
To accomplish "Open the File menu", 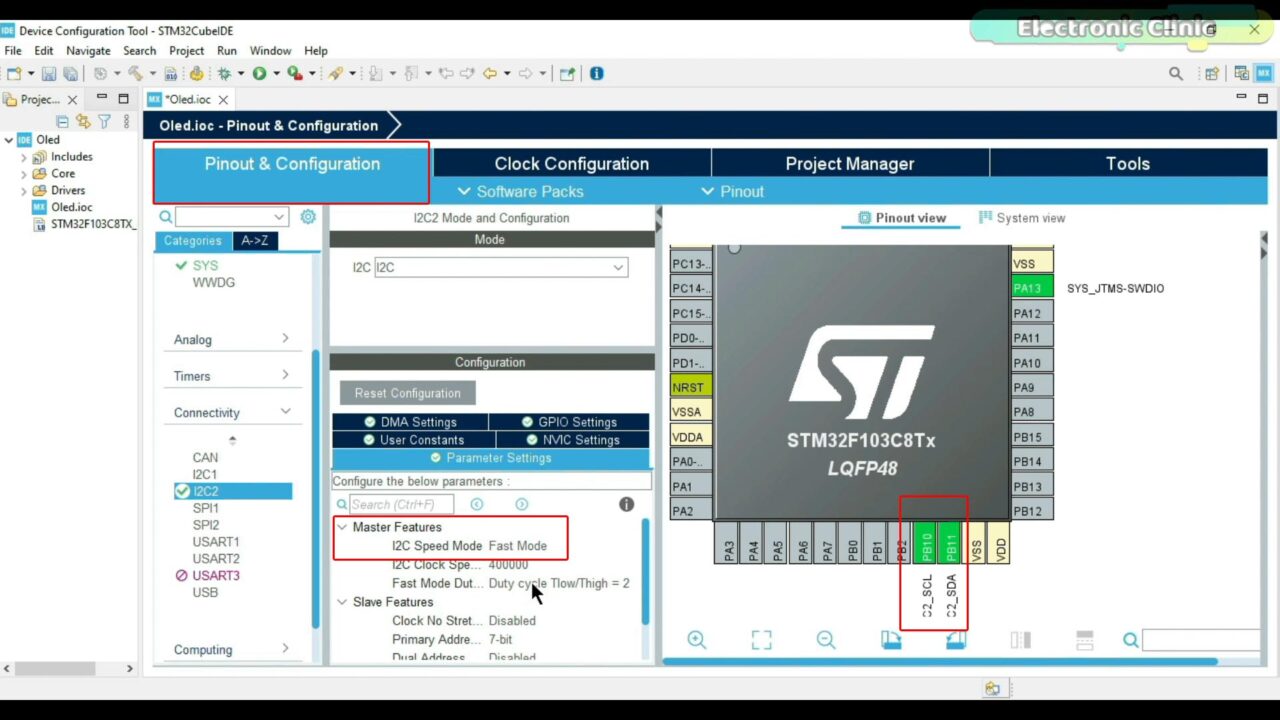I will click(x=13, y=51).
